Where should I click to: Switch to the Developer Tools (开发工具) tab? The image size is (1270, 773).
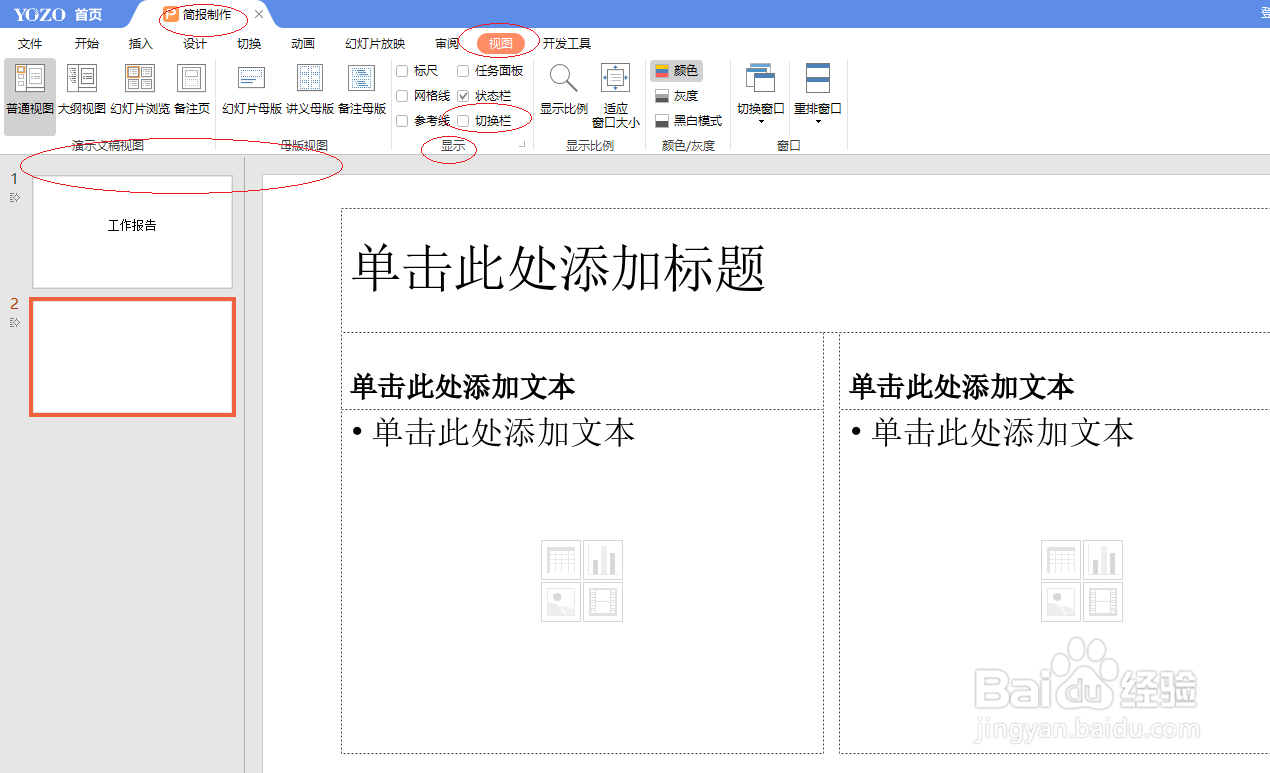[567, 44]
